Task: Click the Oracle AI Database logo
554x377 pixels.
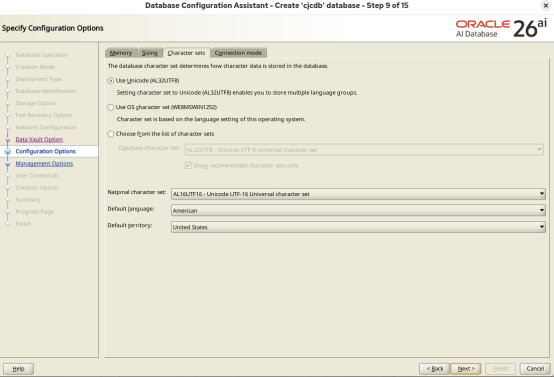Action: click(x=501, y=28)
